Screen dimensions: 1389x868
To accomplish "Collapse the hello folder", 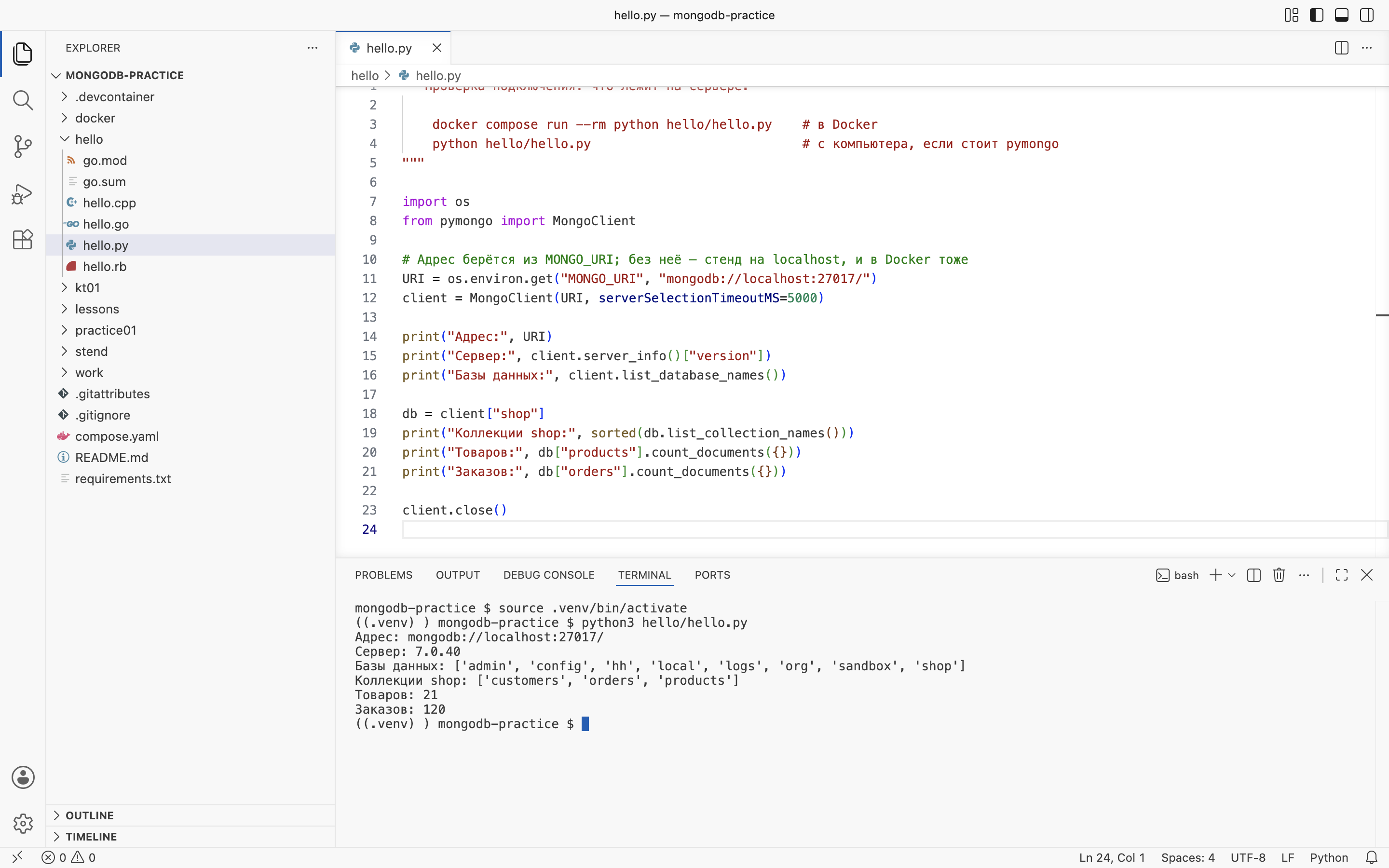I will pyautogui.click(x=190, y=139).
